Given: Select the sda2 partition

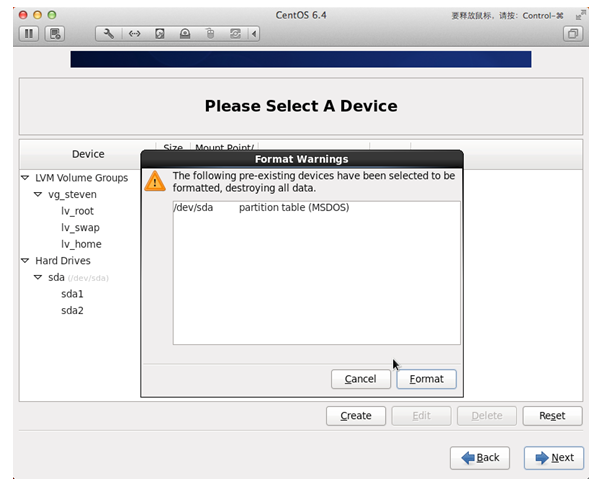Looking at the screenshot, I should tap(72, 311).
